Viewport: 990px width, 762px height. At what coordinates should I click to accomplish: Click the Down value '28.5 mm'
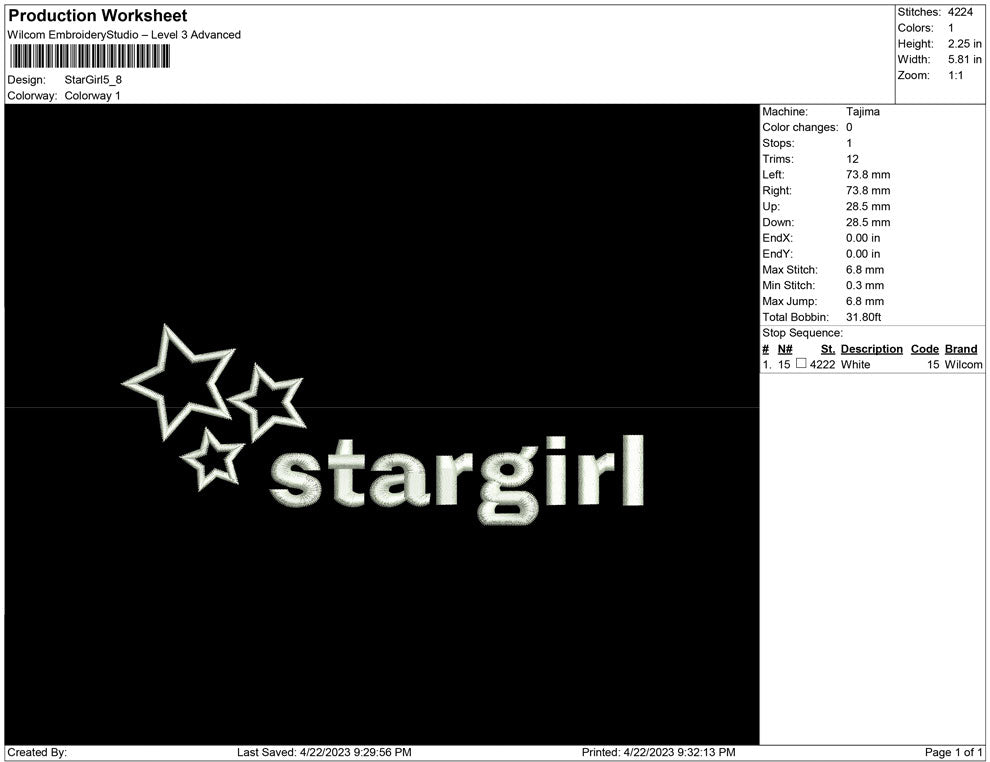click(x=868, y=222)
